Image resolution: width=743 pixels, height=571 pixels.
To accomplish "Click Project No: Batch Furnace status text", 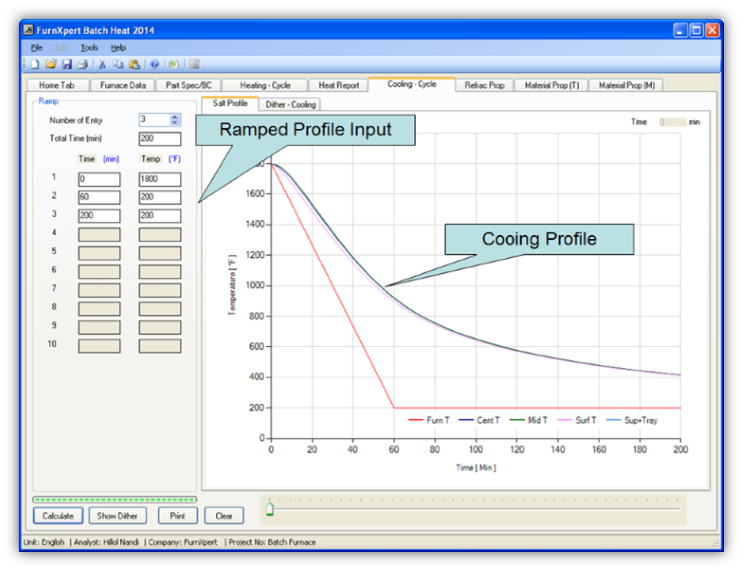I will (272, 542).
